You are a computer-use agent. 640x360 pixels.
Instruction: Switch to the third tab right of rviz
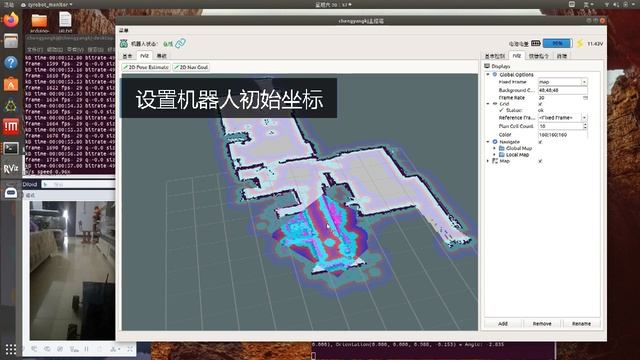pyautogui.click(x=162, y=56)
